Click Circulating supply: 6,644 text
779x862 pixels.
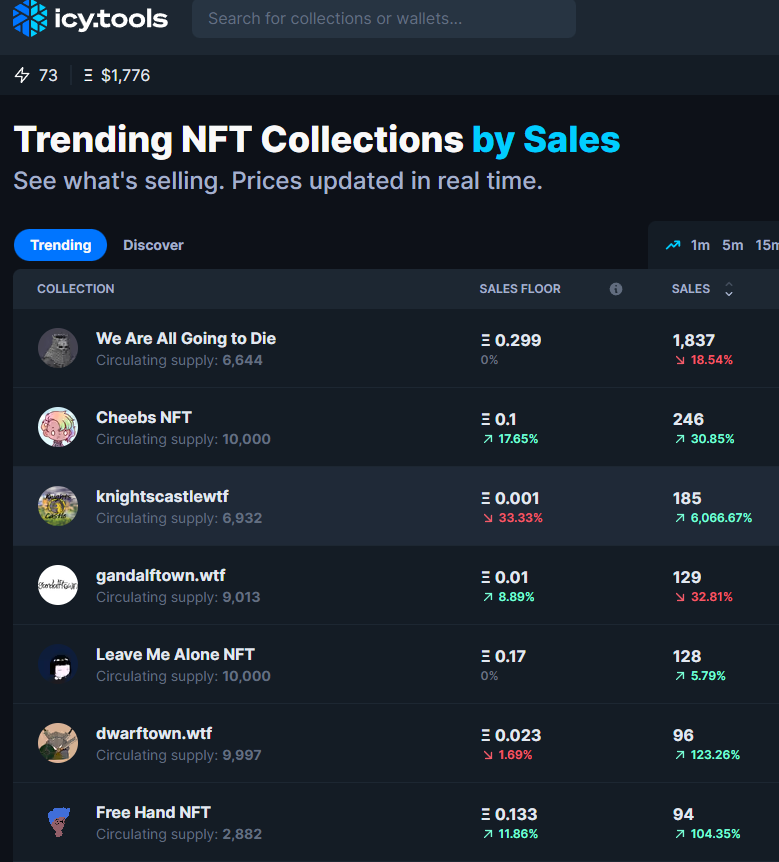[x=179, y=361]
